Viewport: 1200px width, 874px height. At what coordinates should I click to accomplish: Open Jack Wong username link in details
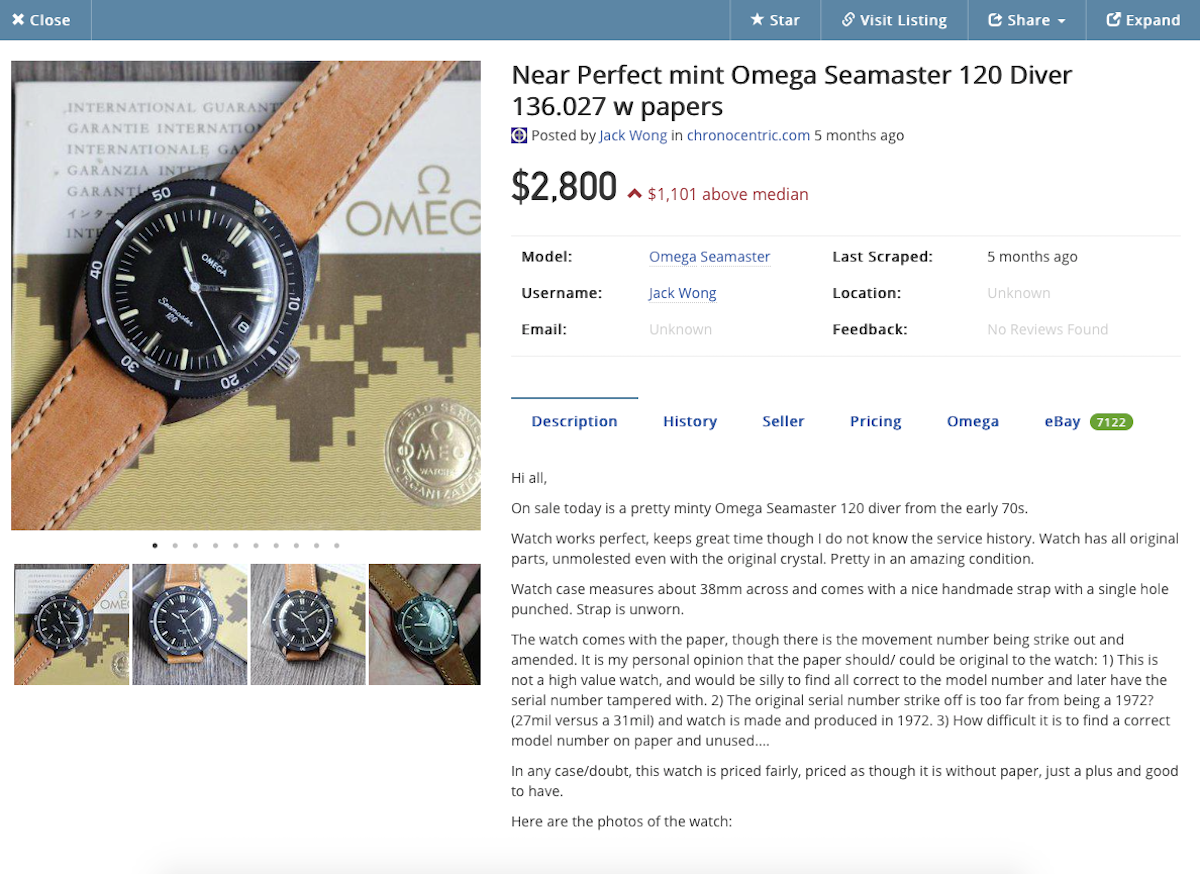(682, 293)
